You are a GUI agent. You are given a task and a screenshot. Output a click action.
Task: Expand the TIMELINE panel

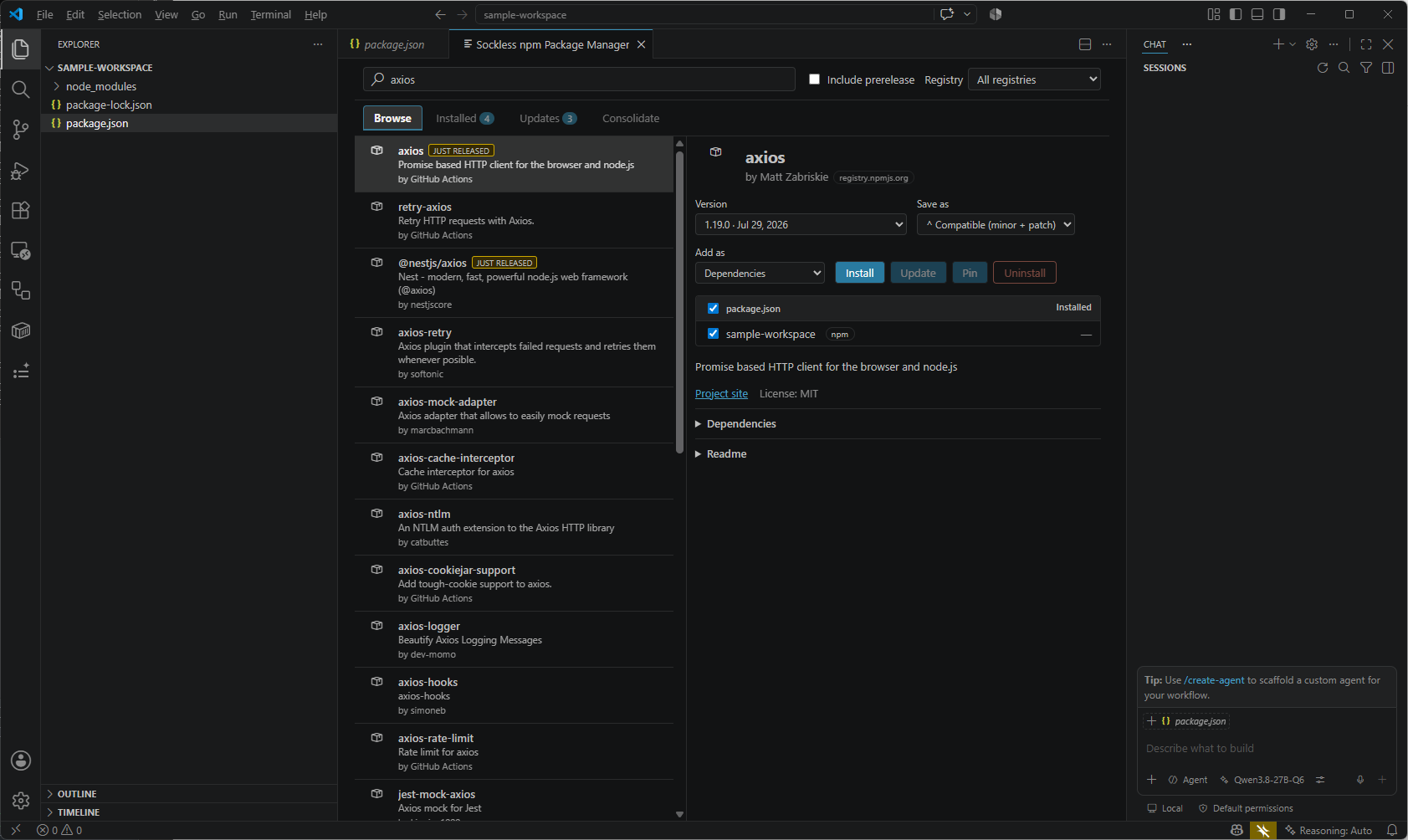[x=79, y=812]
